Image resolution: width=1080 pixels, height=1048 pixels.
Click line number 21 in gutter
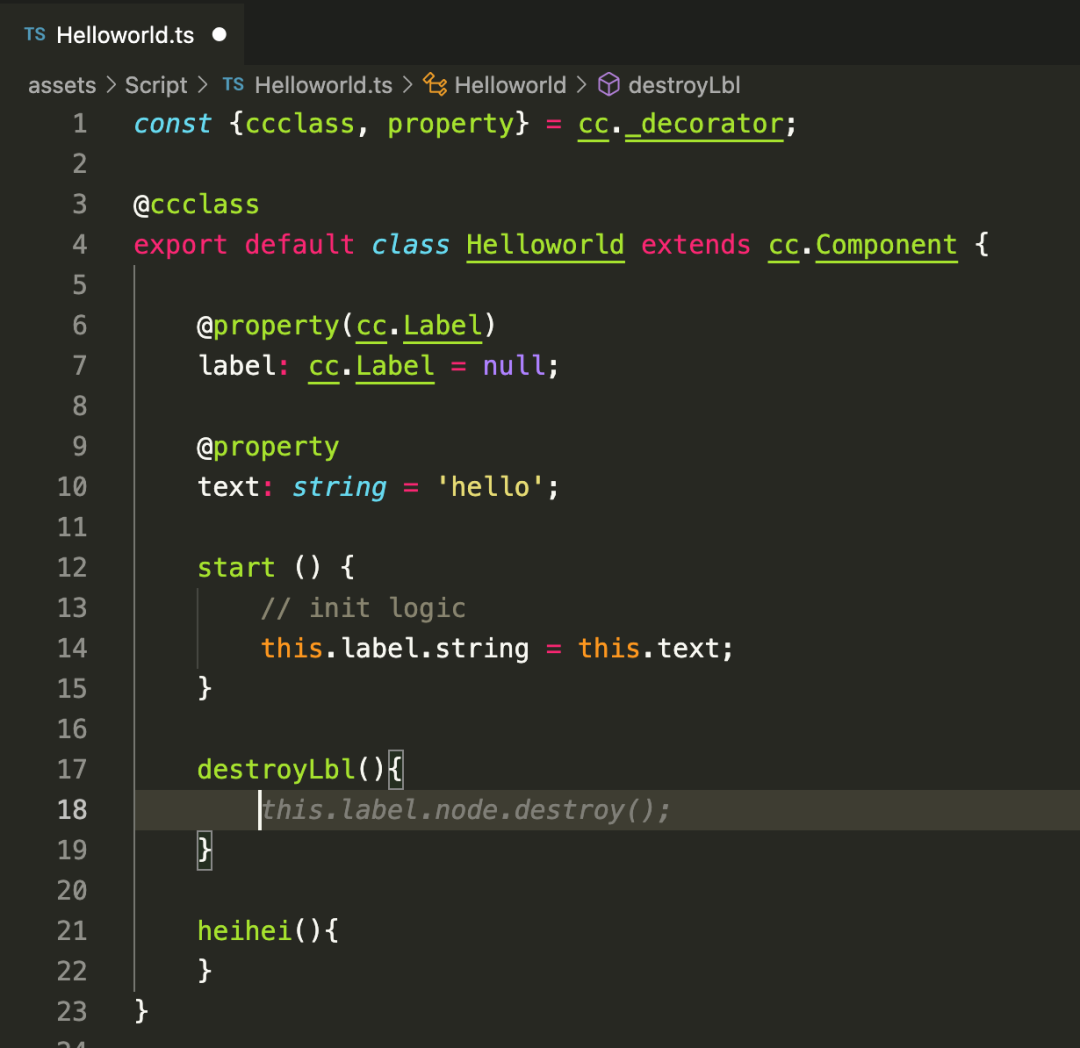coord(72,932)
